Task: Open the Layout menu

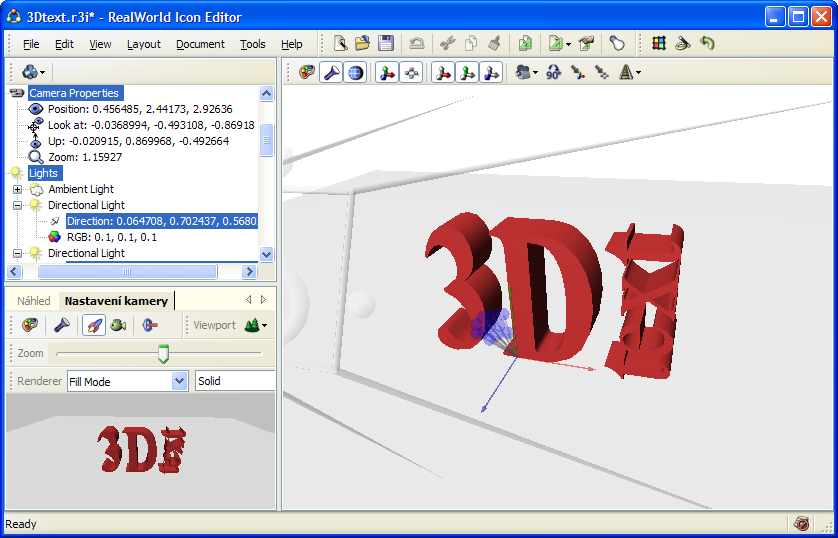Action: pos(144,44)
